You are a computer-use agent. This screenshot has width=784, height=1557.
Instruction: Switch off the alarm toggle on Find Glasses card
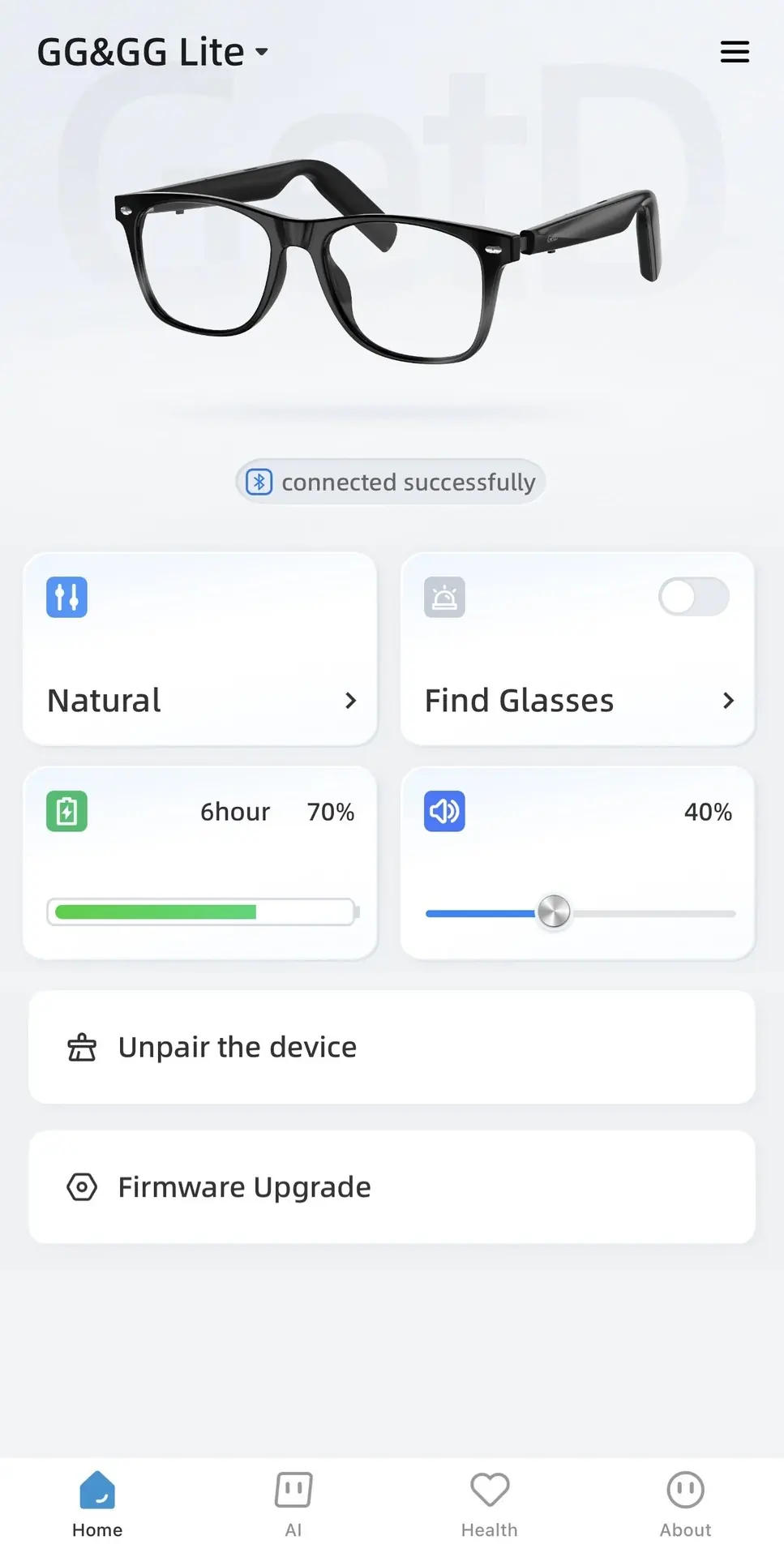693,598
